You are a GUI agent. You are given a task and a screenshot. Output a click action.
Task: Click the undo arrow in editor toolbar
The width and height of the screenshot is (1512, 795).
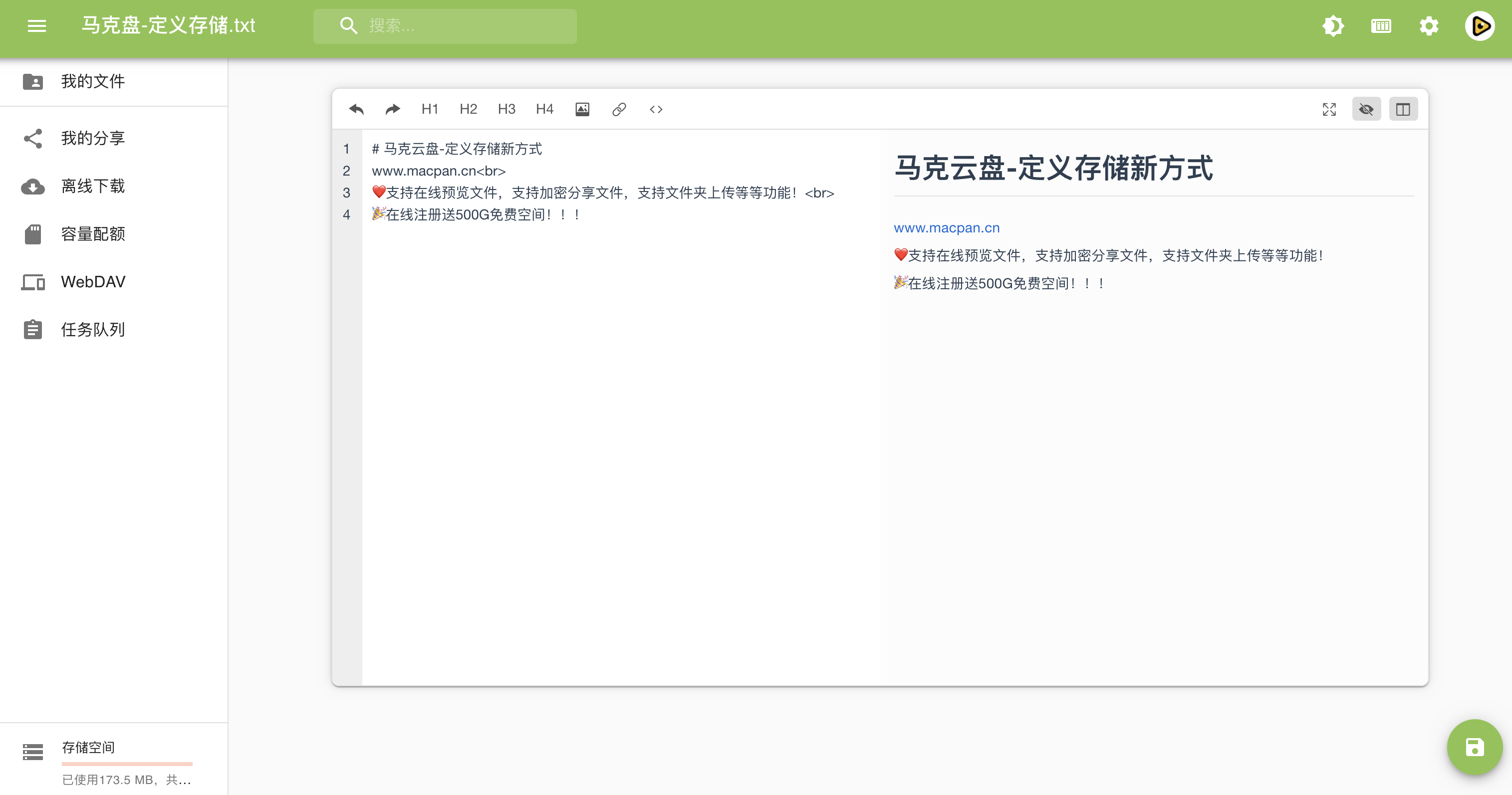(x=356, y=109)
